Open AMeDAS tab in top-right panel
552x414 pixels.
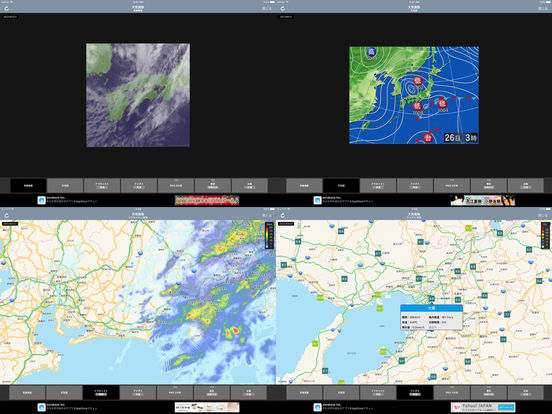415,186
